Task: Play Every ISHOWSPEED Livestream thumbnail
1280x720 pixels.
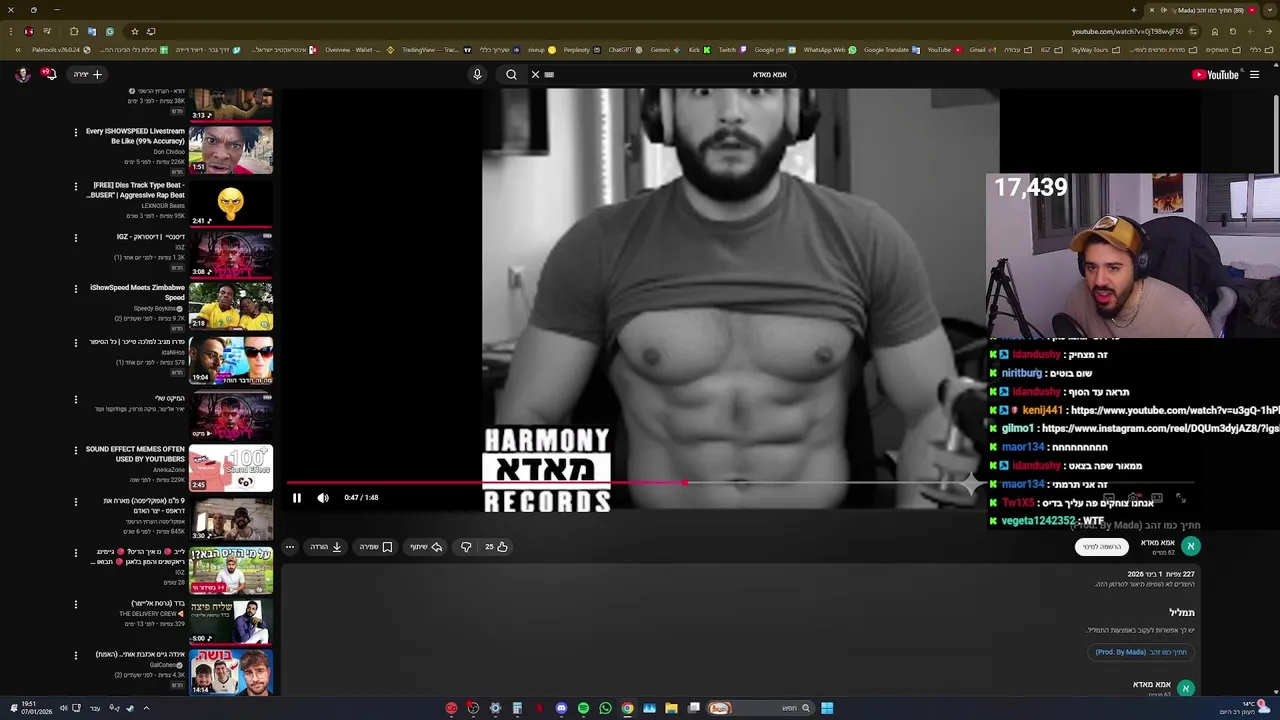Action: tap(231, 150)
